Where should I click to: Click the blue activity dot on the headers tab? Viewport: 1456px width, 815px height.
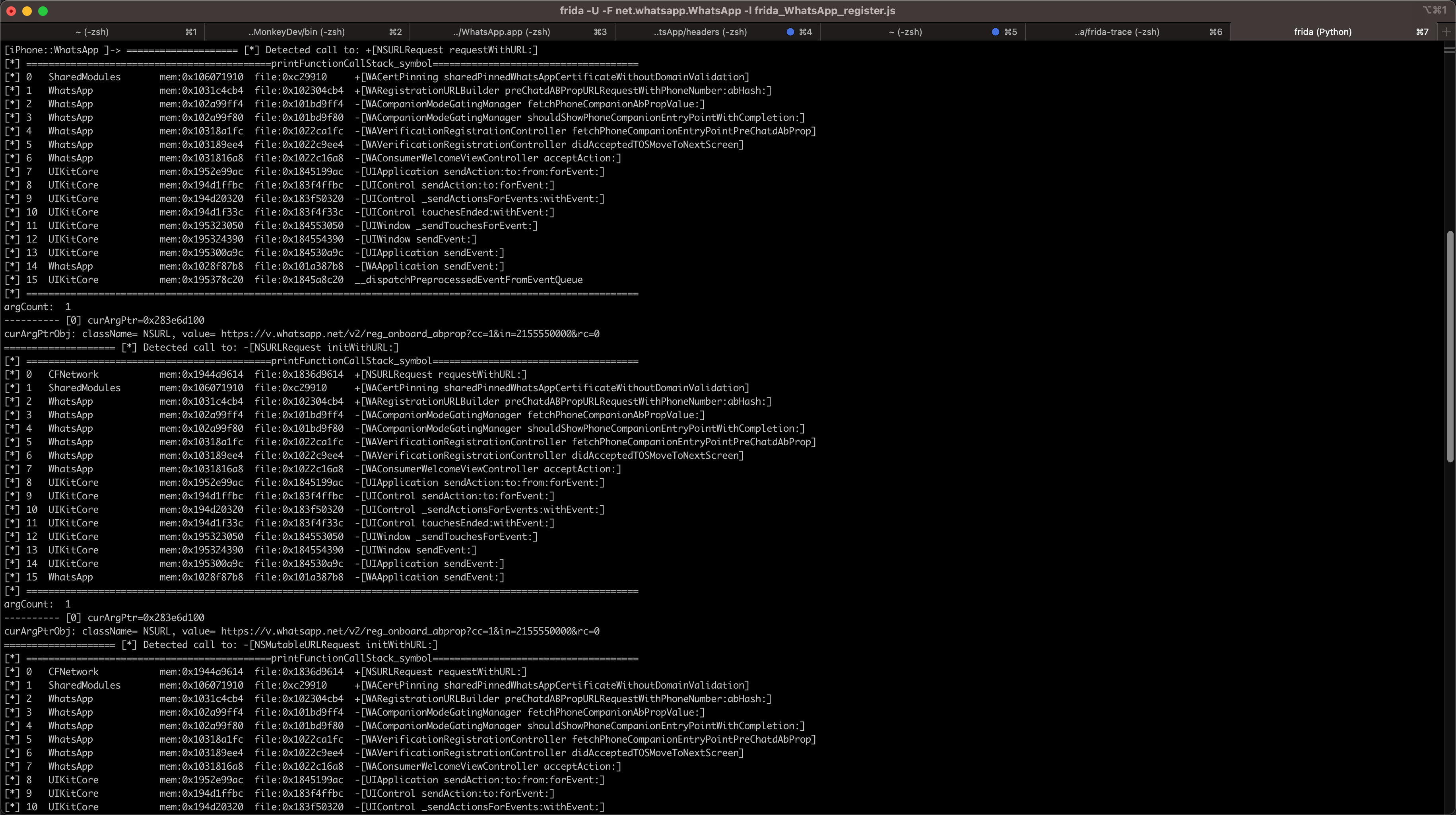tap(790, 32)
